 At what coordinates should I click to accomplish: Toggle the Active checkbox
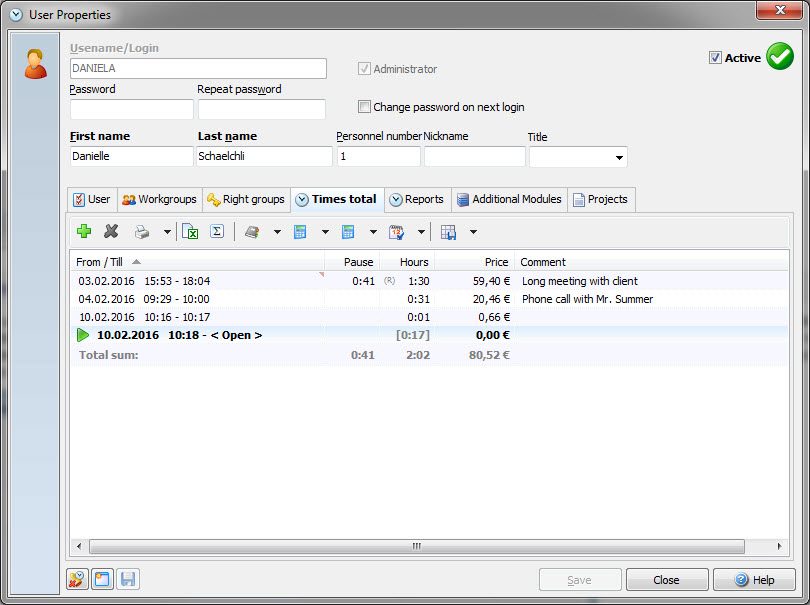click(715, 58)
